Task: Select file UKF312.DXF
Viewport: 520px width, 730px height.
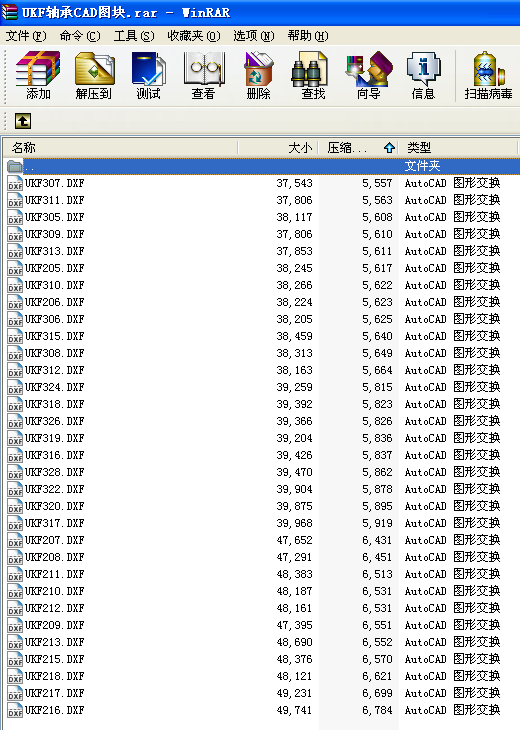Action: click(x=55, y=370)
